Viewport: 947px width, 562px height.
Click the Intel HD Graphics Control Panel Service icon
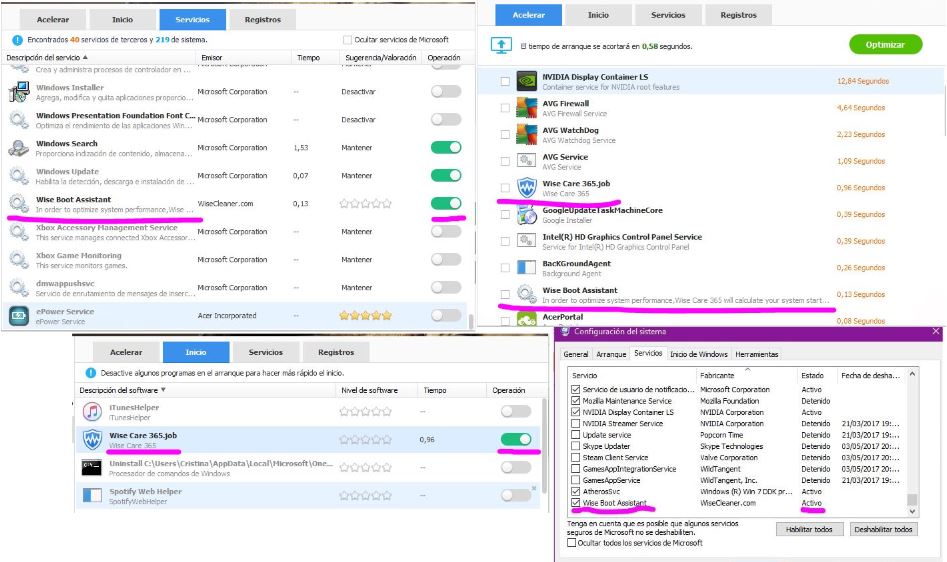[527, 241]
